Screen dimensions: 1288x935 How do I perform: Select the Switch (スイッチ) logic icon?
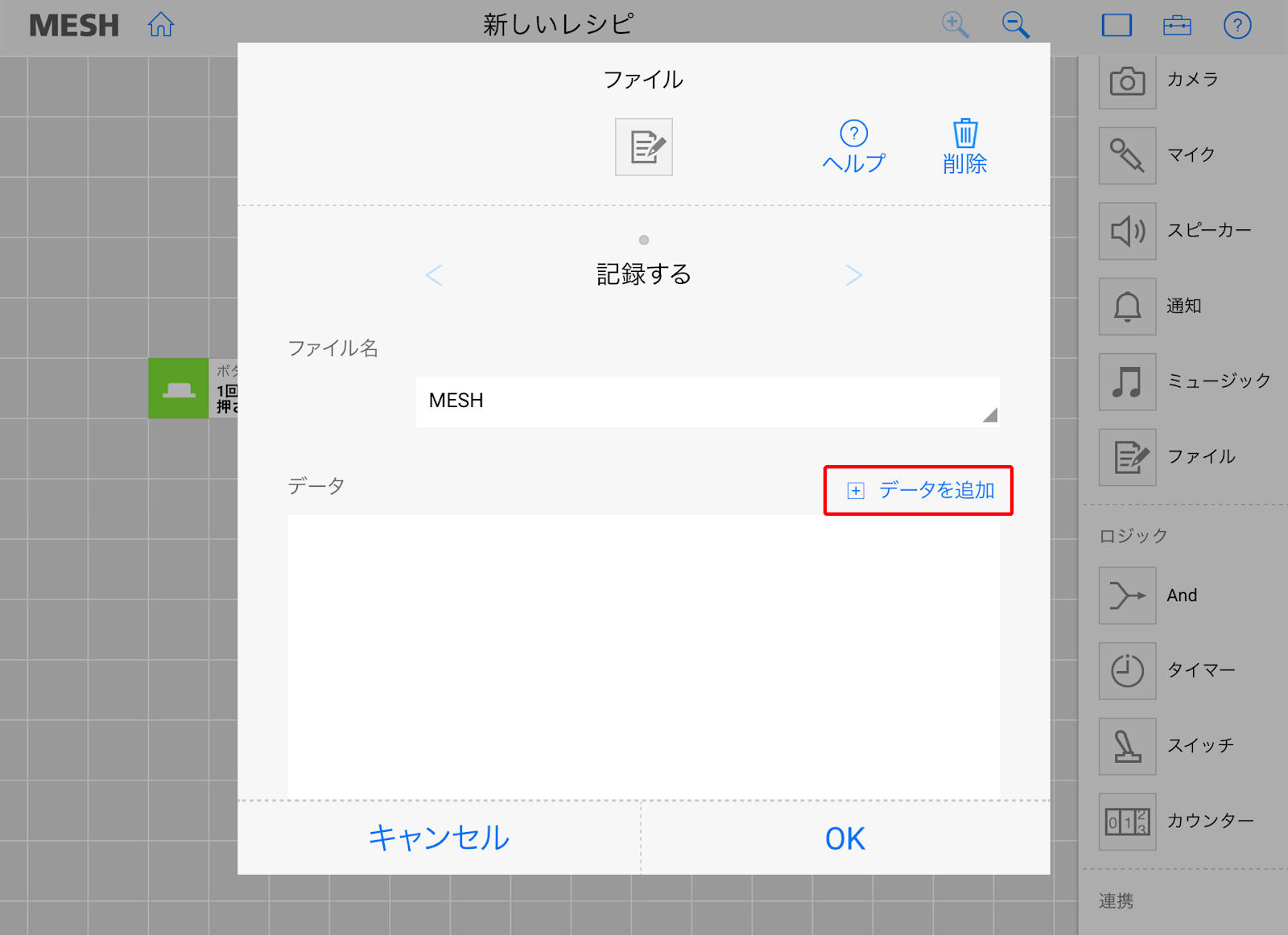click(x=1127, y=747)
